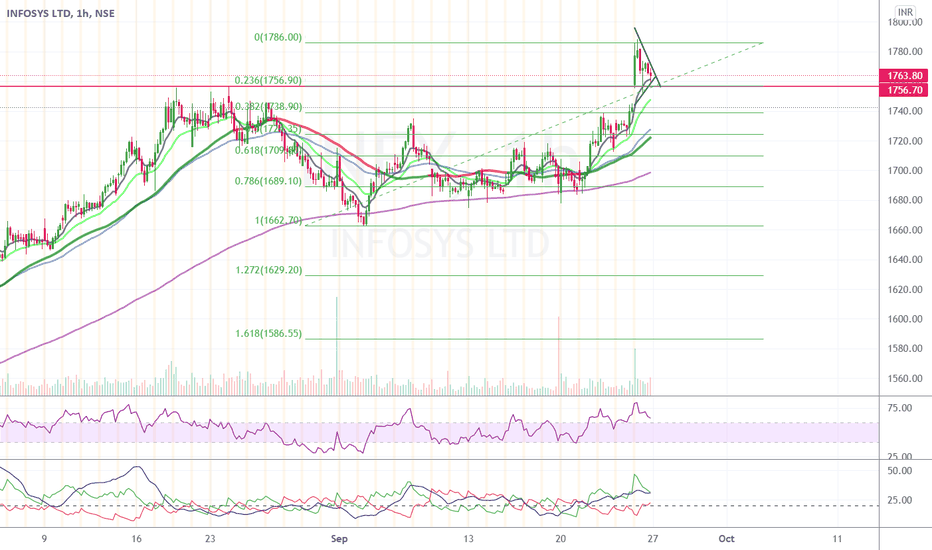Click the 1620.00 price axis label
The width and height of the screenshot is (932, 550).
(x=905, y=290)
